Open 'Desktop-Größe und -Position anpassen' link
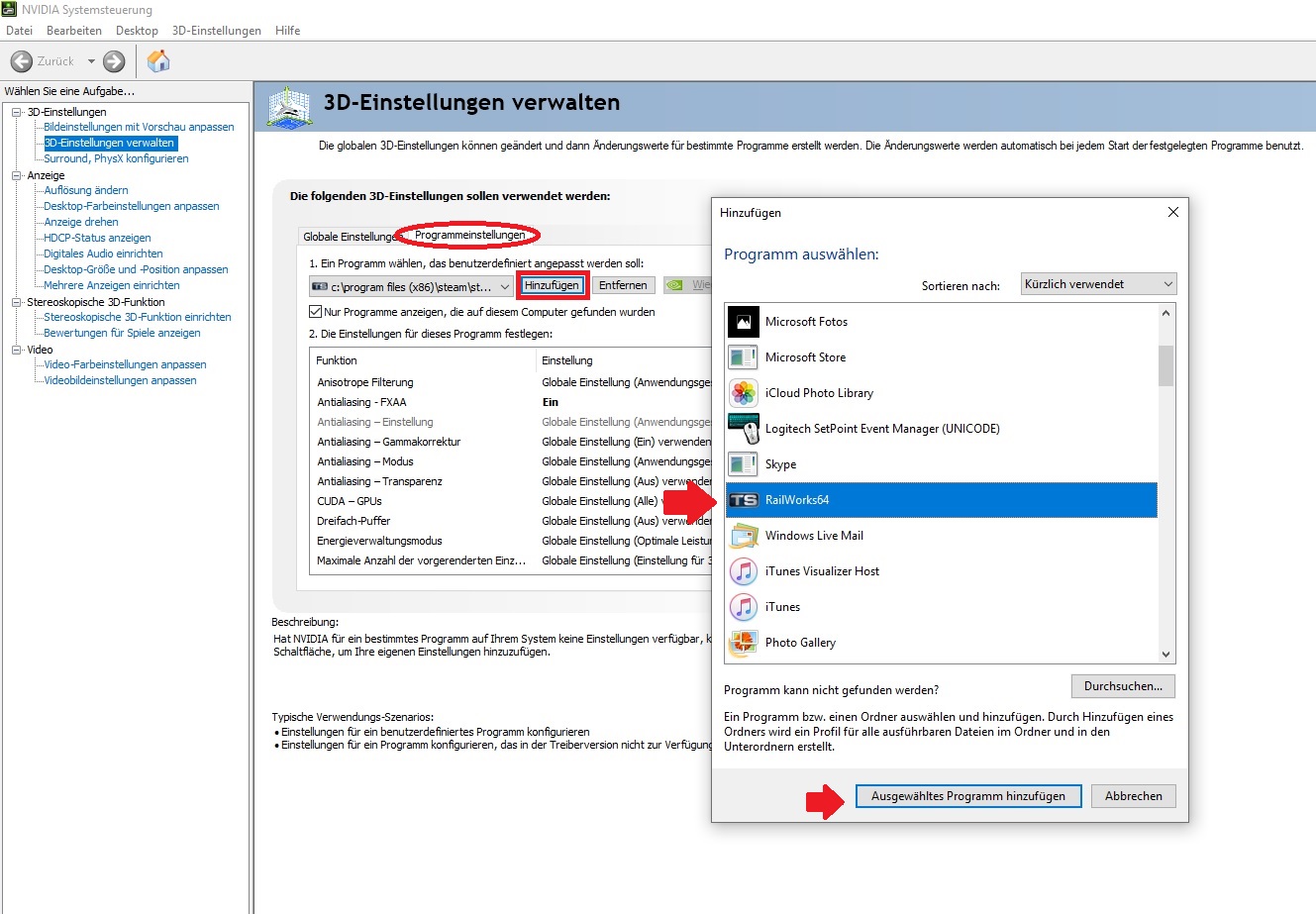This screenshot has height=914, width=1316. tap(136, 269)
